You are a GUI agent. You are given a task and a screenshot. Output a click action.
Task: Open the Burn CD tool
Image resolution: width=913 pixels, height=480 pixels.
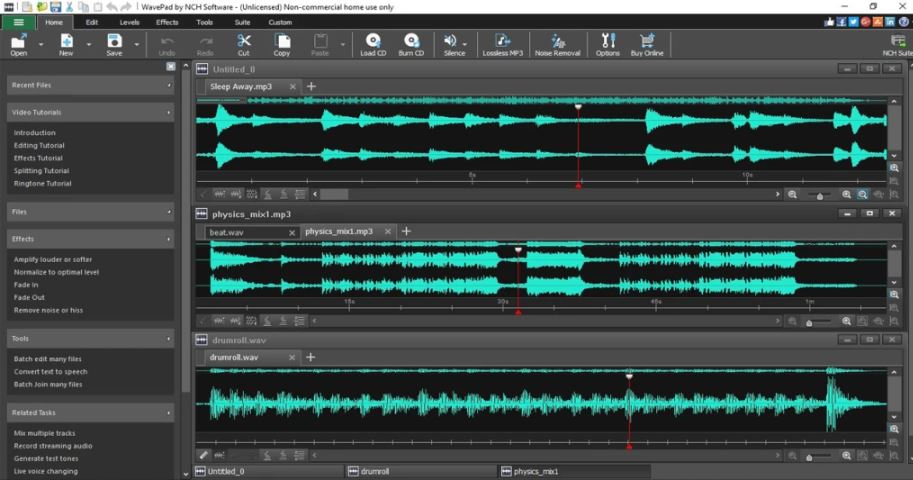coord(411,44)
